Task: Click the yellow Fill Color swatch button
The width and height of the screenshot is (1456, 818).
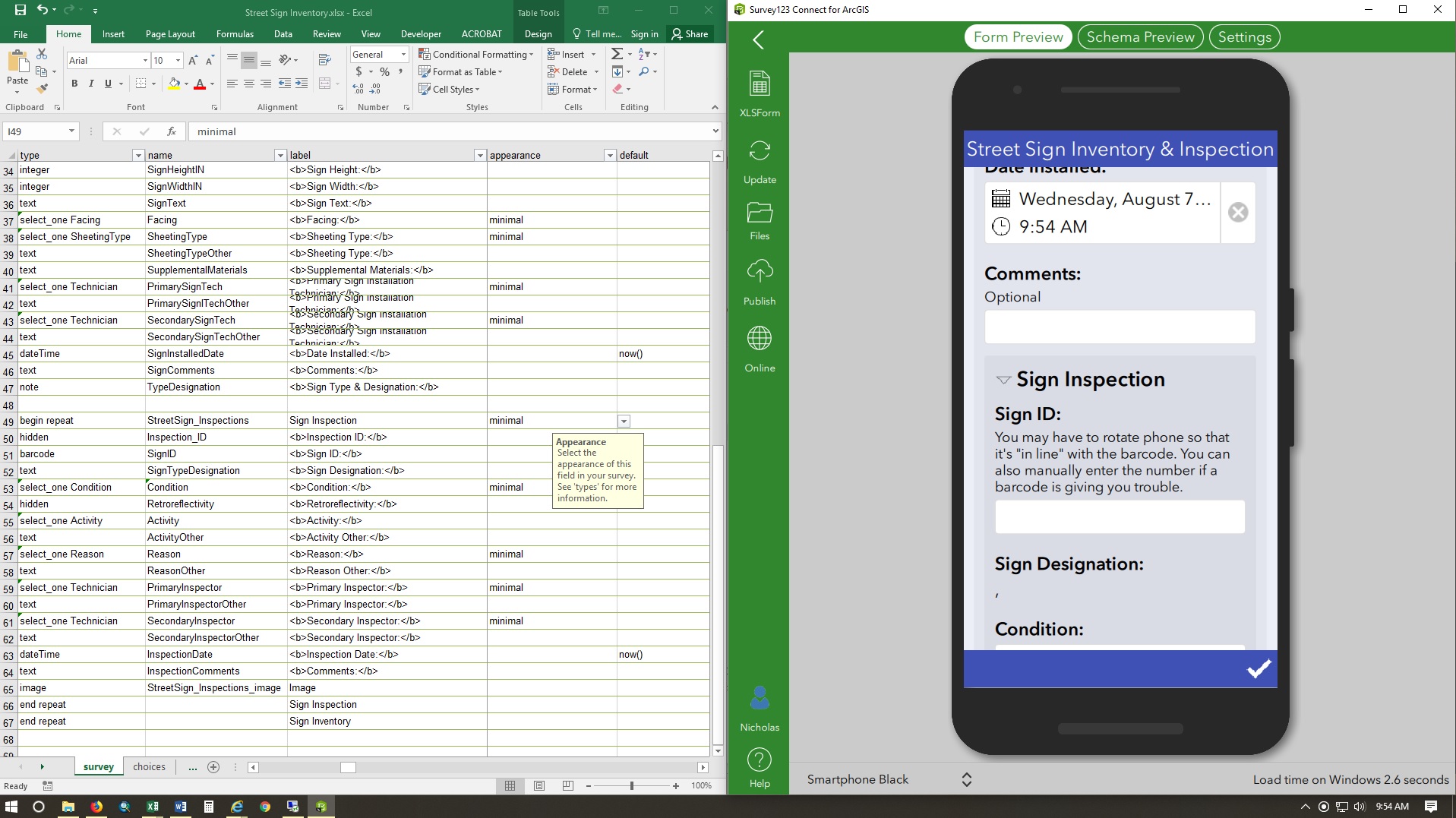Action: [x=174, y=84]
